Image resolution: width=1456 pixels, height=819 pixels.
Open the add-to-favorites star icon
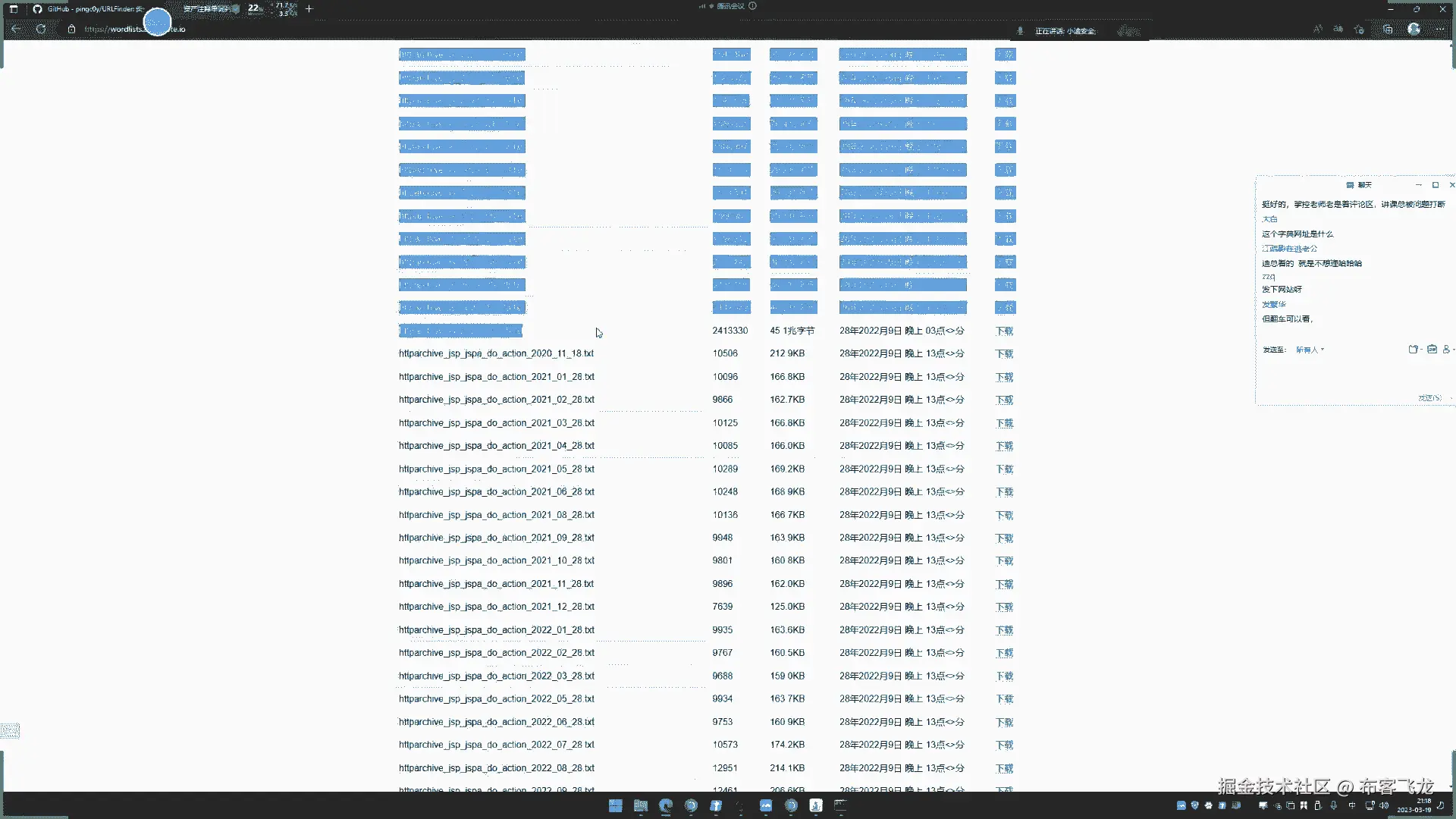click(x=1359, y=29)
